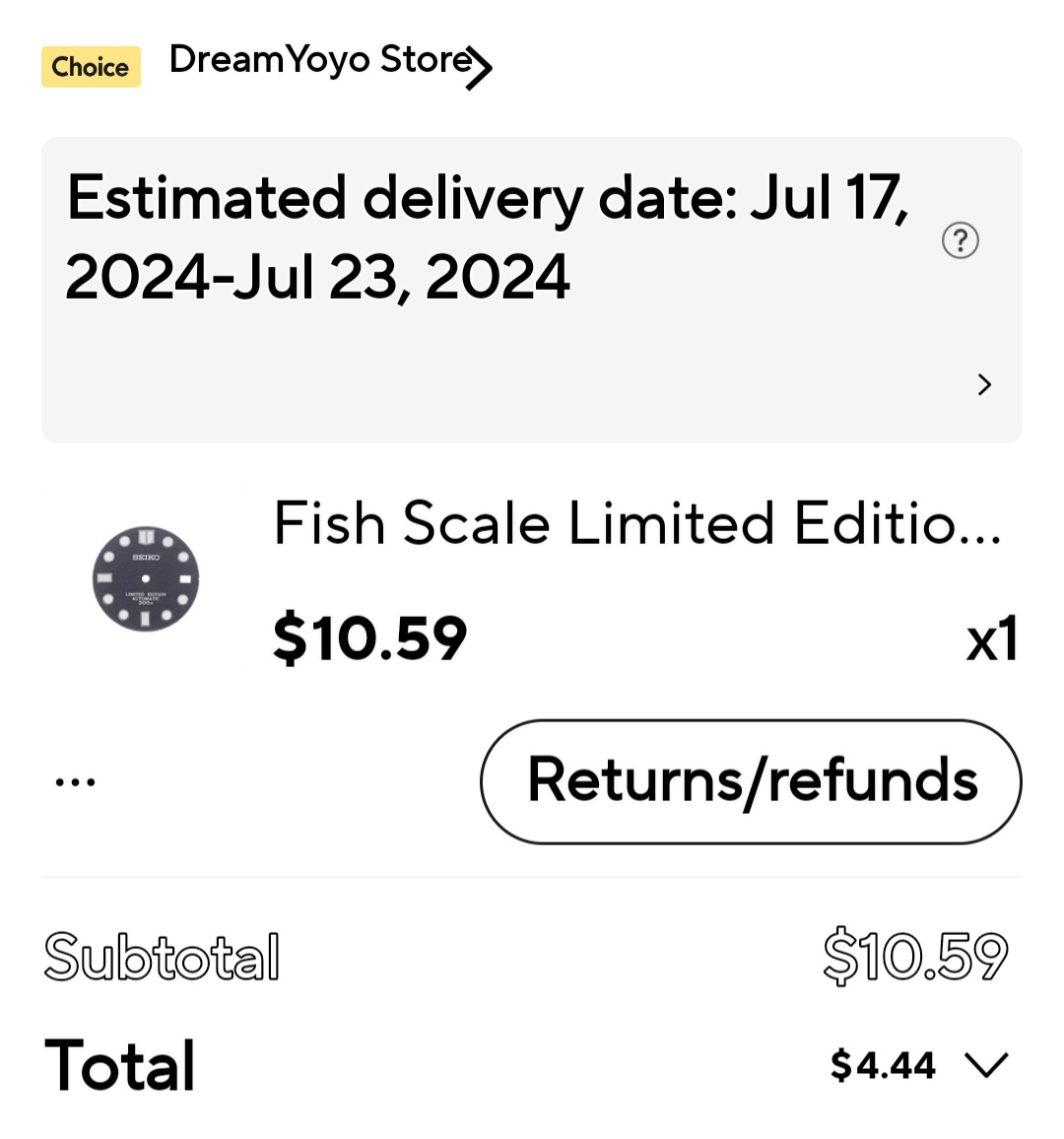Tap the yellow Choice badge
Screen dimensions: 1064x1139
(91, 67)
